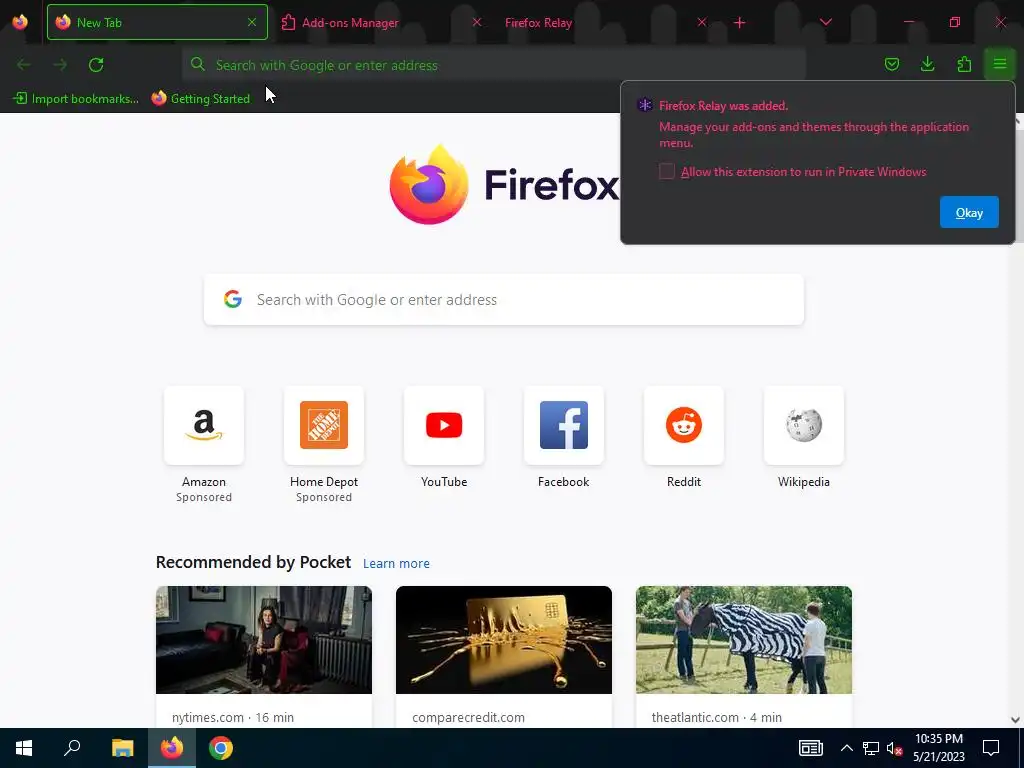Open the network tray icon
The image size is (1024, 768).
871,748
